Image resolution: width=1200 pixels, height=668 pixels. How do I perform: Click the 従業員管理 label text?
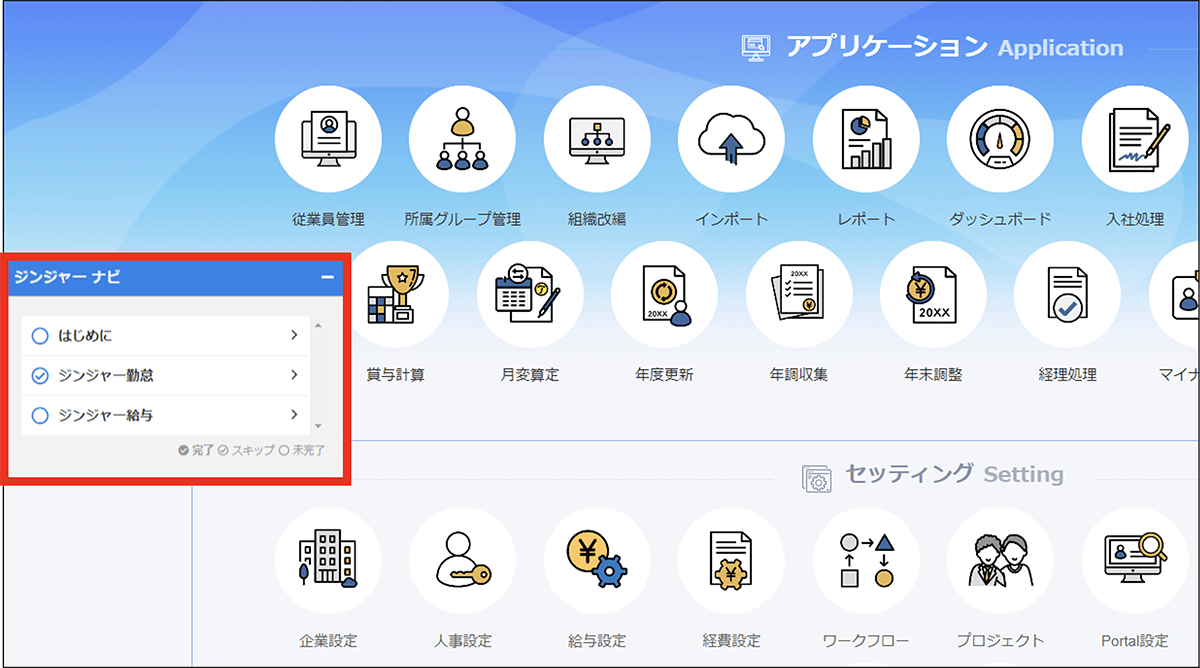[328, 219]
